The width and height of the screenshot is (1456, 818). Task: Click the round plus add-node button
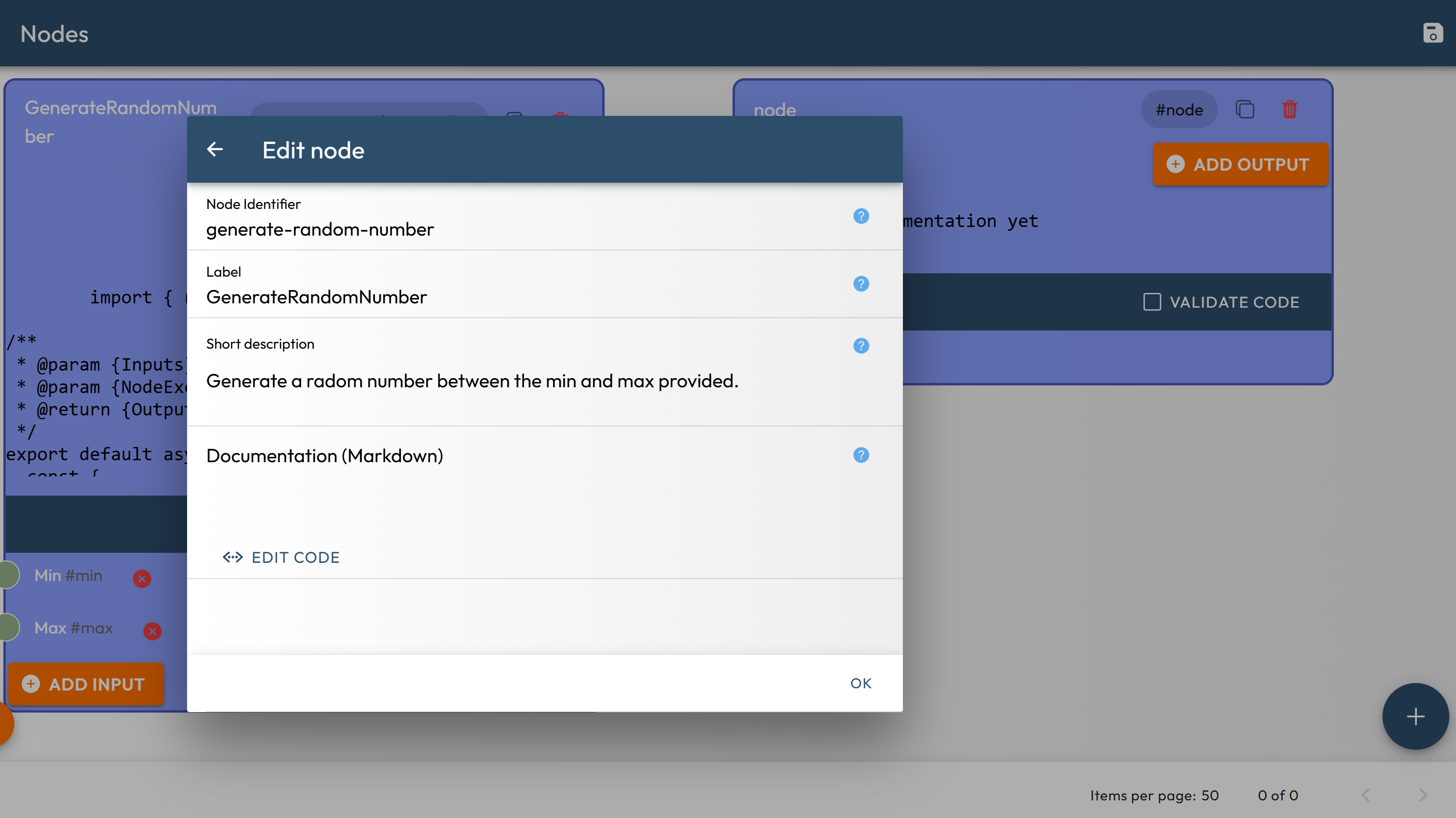click(1415, 716)
